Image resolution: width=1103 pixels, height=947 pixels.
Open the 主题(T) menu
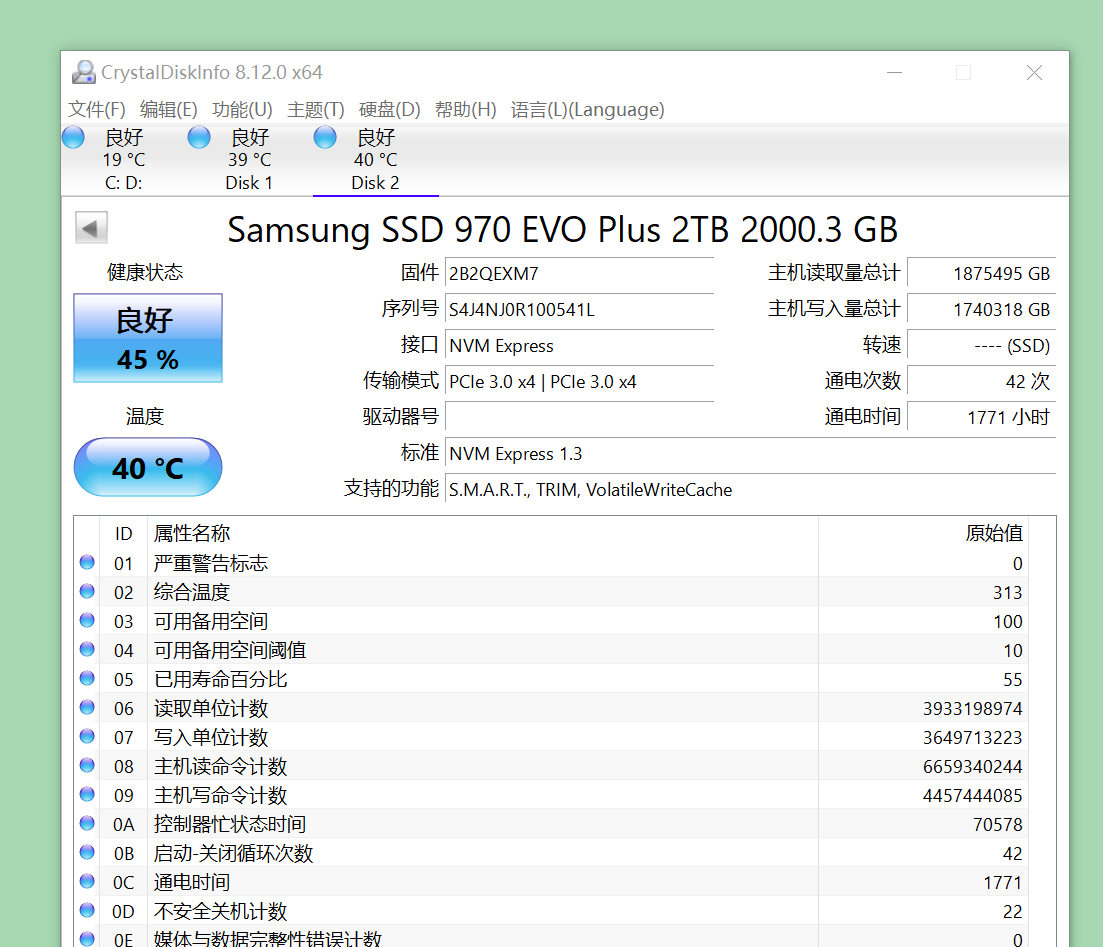[316, 110]
